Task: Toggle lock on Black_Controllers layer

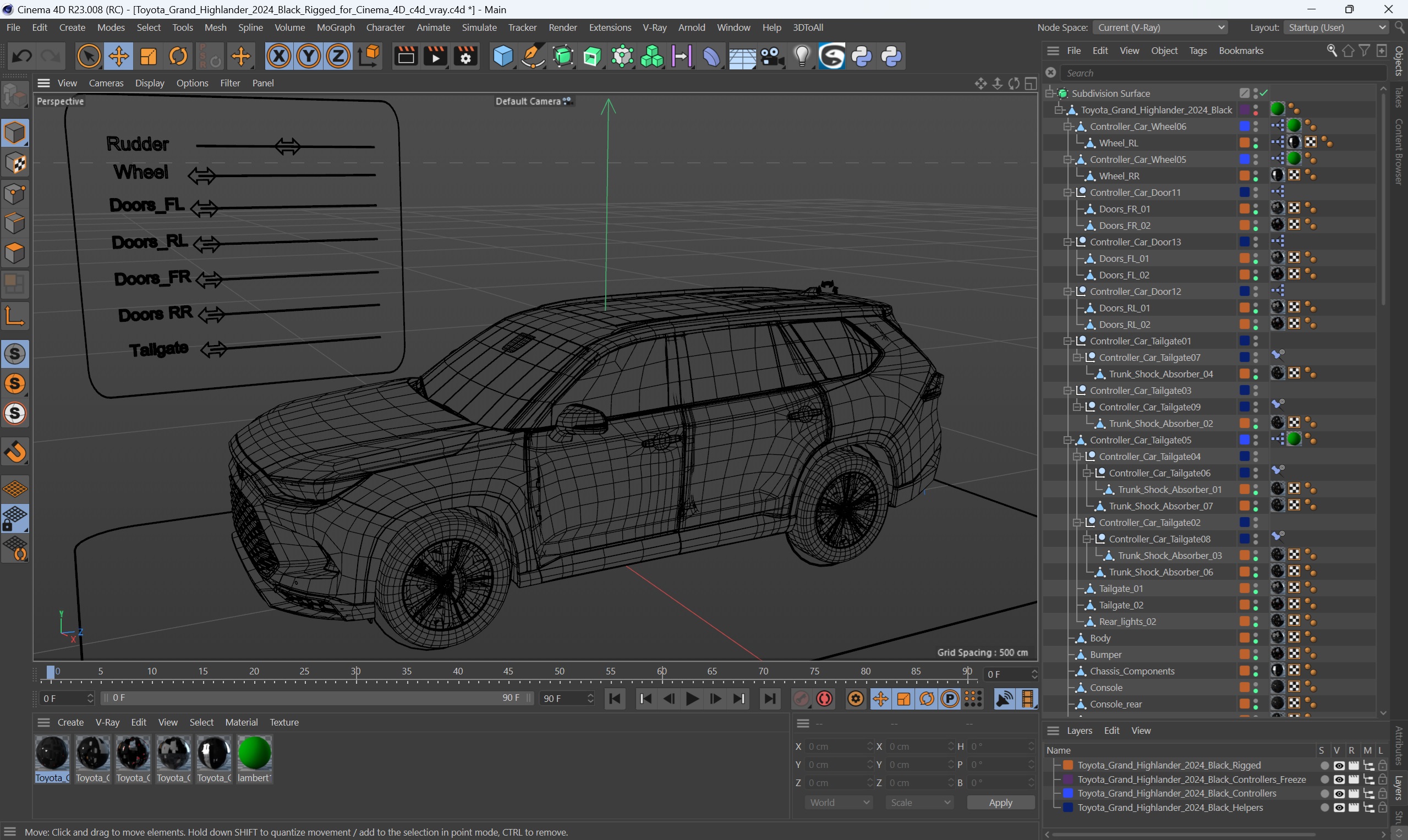Action: (1382, 794)
